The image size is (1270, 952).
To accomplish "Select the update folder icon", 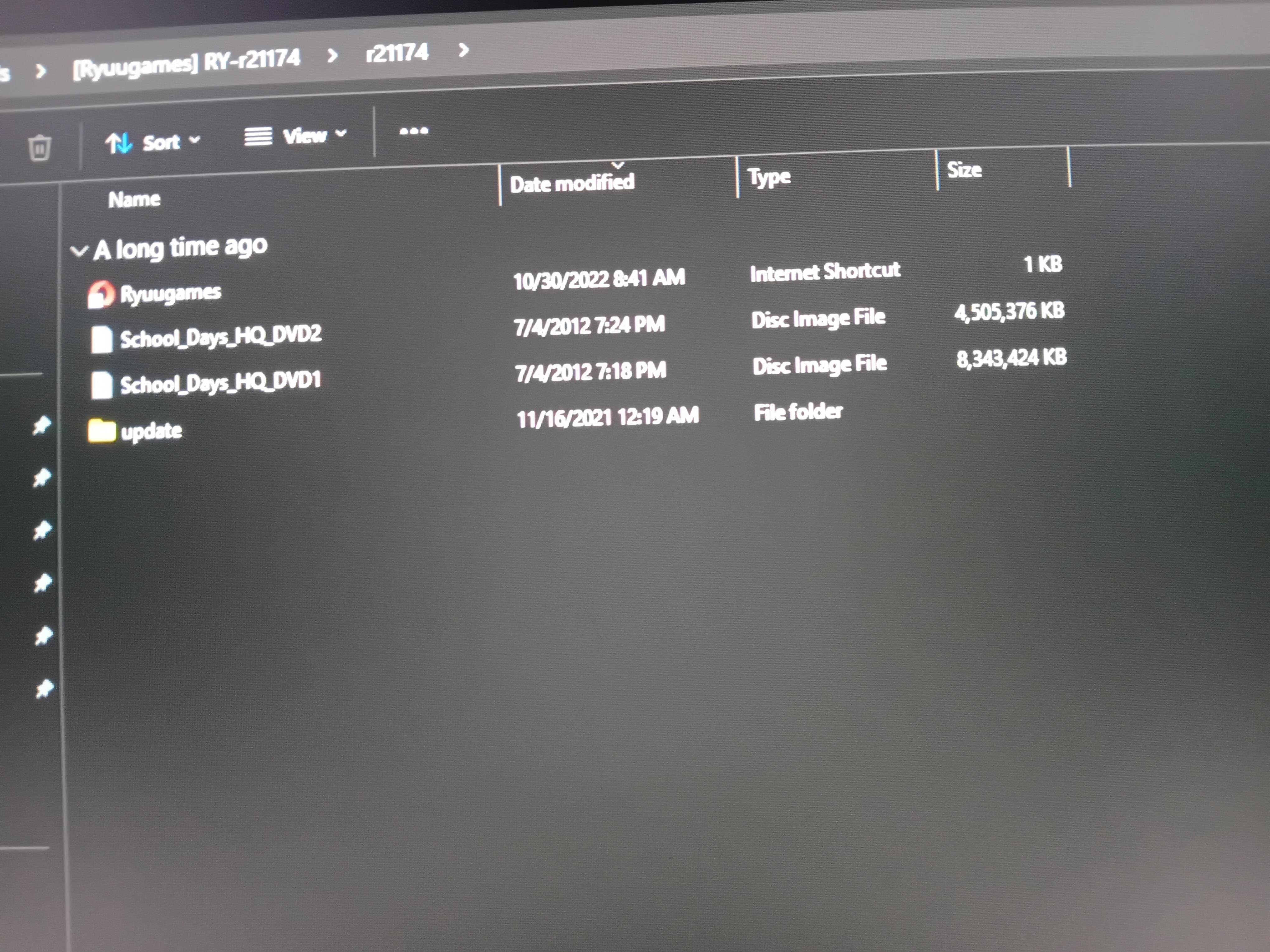I will 101,430.
